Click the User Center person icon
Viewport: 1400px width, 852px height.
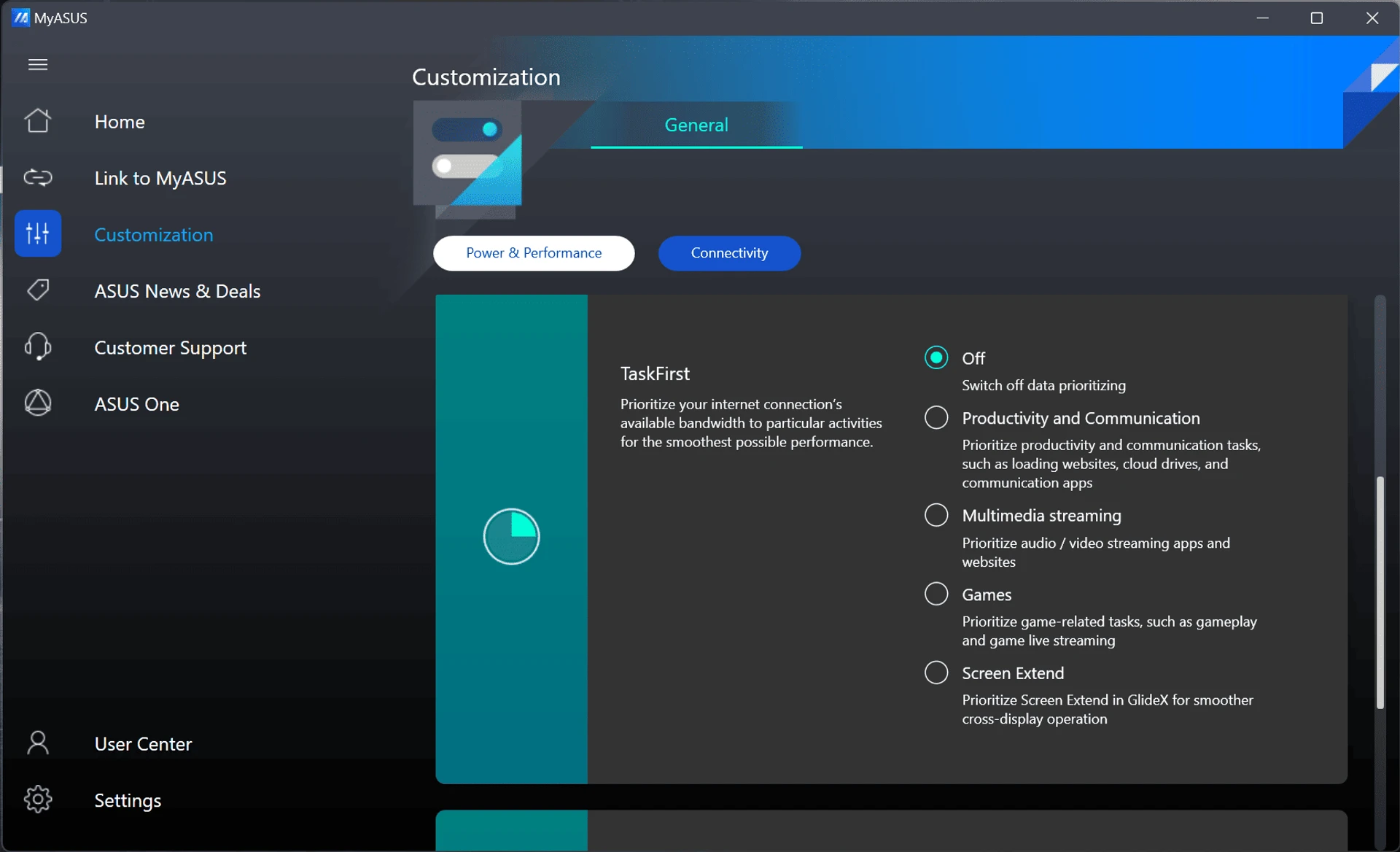(x=38, y=743)
